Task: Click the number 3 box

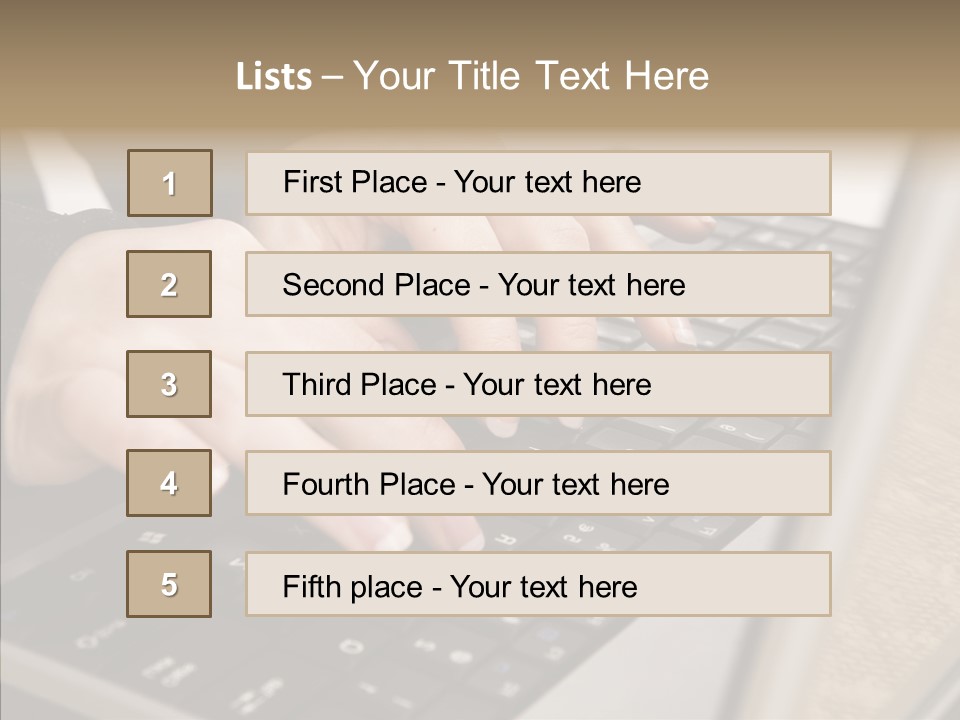Action: 169,384
